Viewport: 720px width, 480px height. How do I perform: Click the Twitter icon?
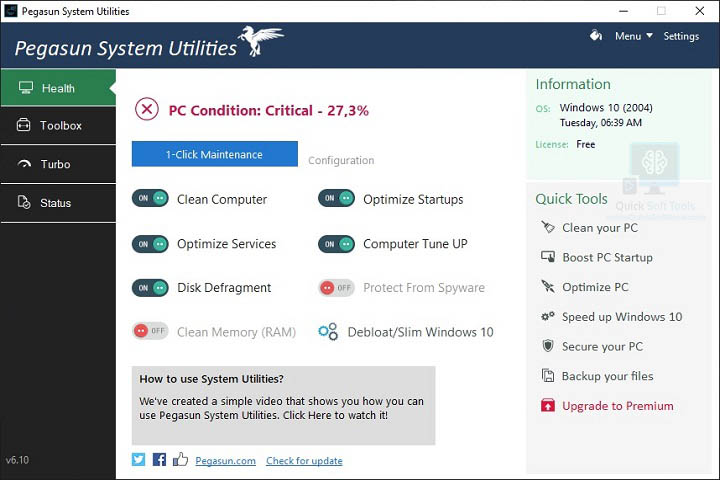pos(139,459)
